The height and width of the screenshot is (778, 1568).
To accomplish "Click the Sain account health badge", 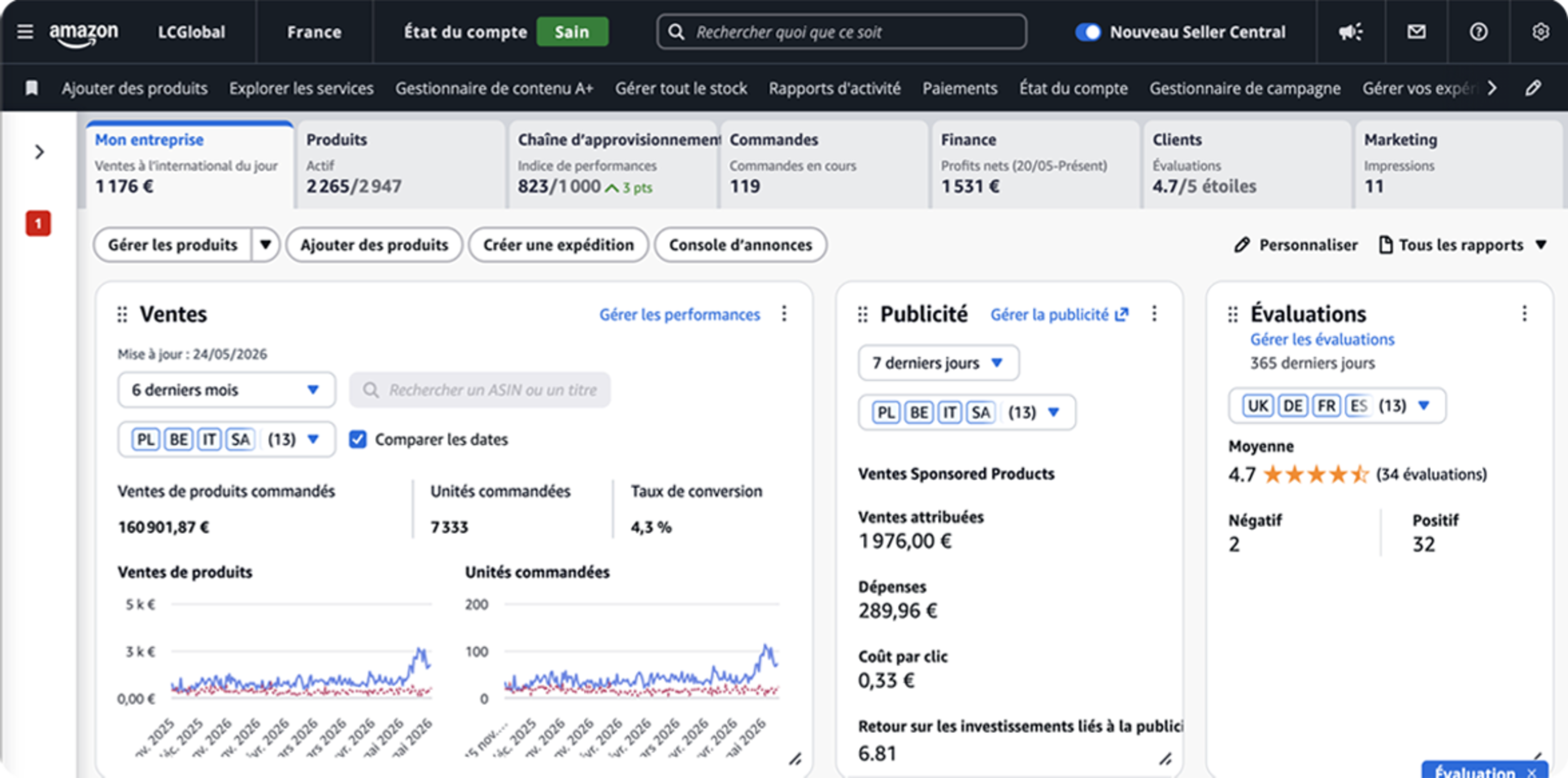I will [572, 32].
